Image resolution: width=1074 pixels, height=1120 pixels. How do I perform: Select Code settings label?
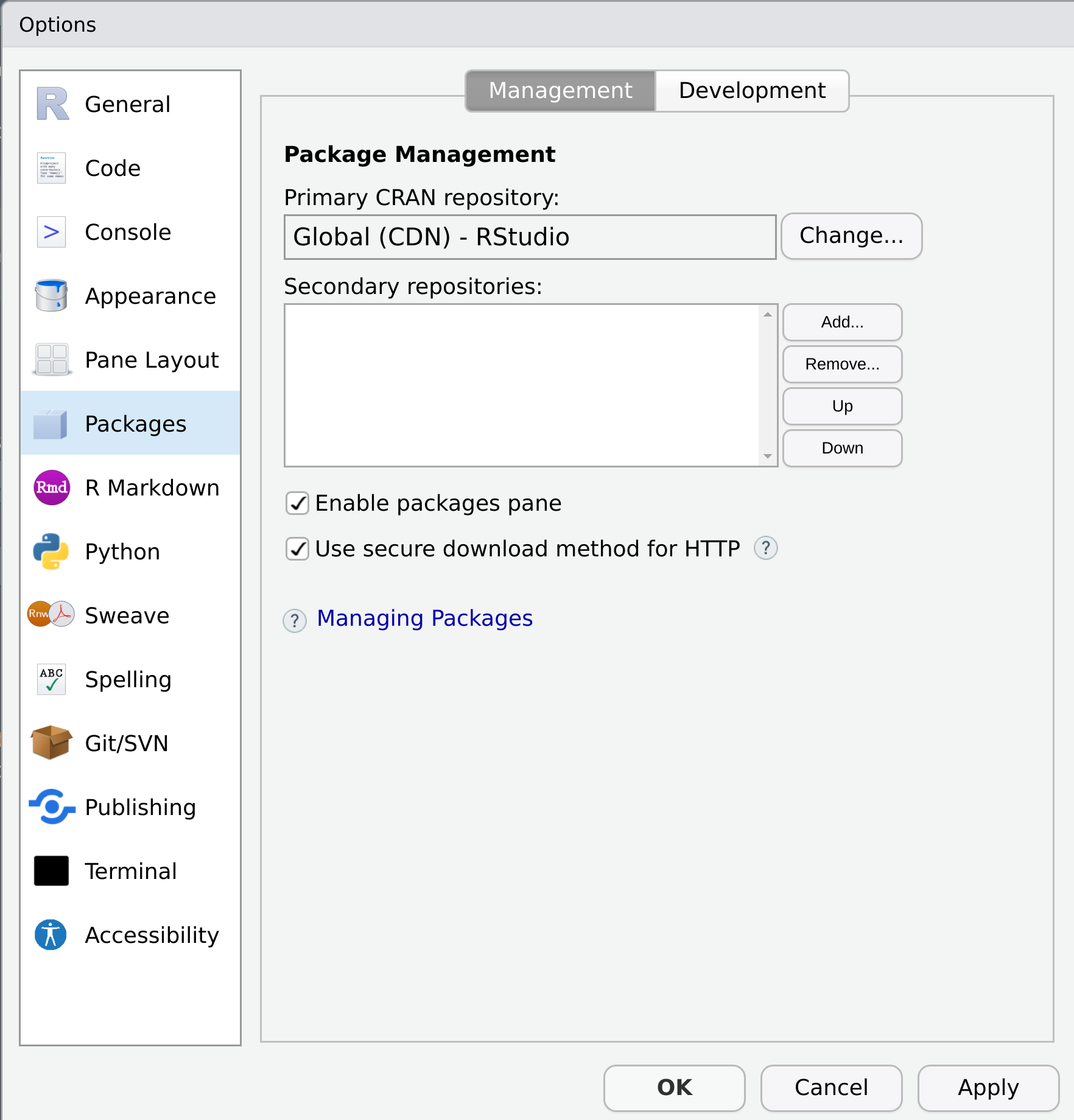tap(113, 169)
